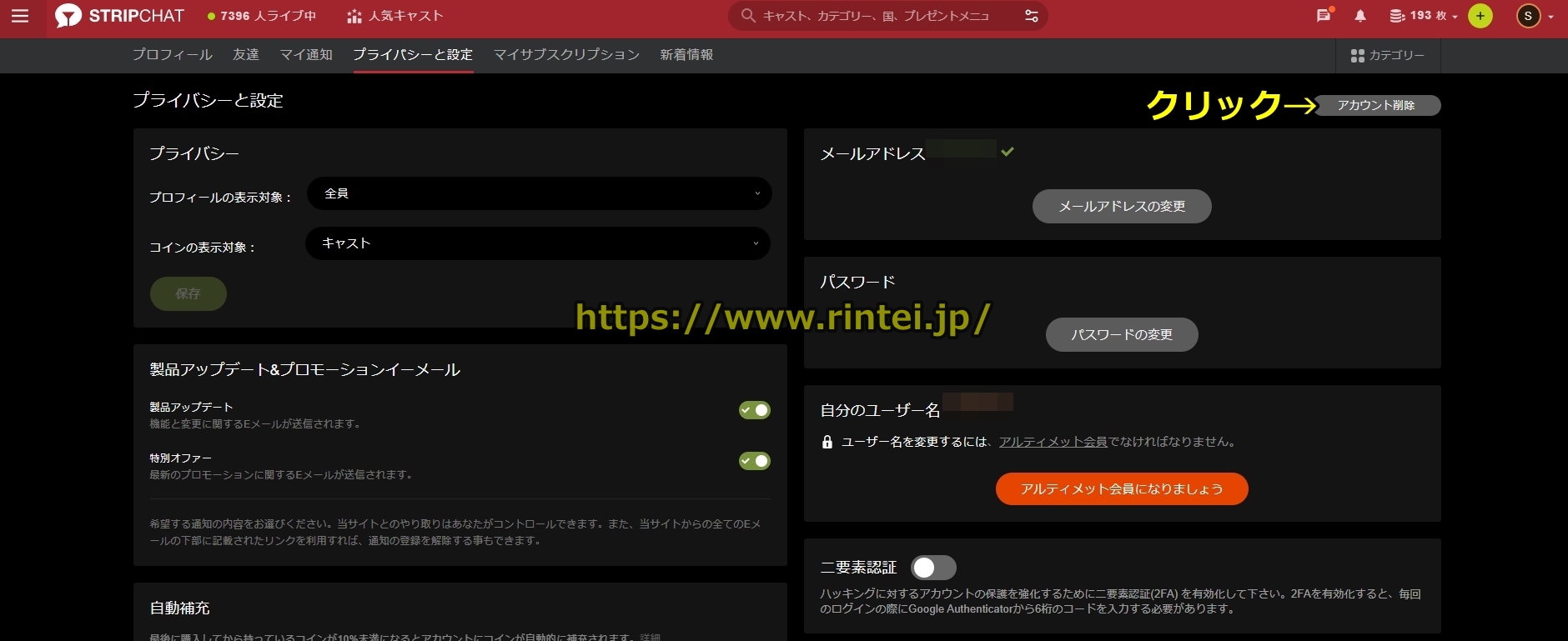Open the hamburger main menu
1568x641 pixels.
(20, 16)
